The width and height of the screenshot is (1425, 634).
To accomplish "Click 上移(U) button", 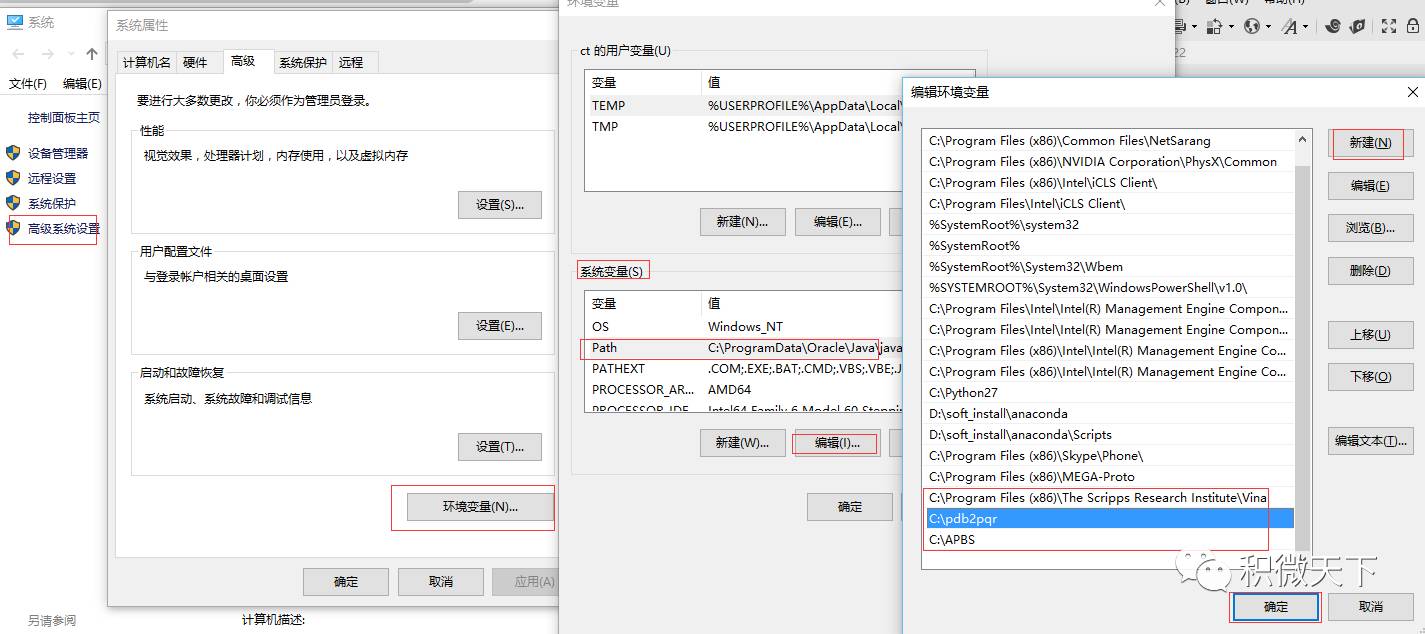I will [x=1370, y=335].
